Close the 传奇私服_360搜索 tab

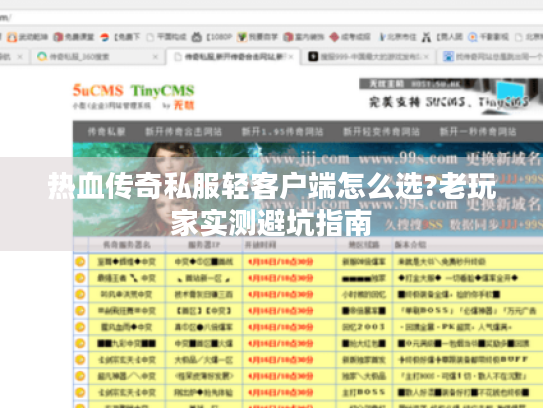(x=155, y=56)
